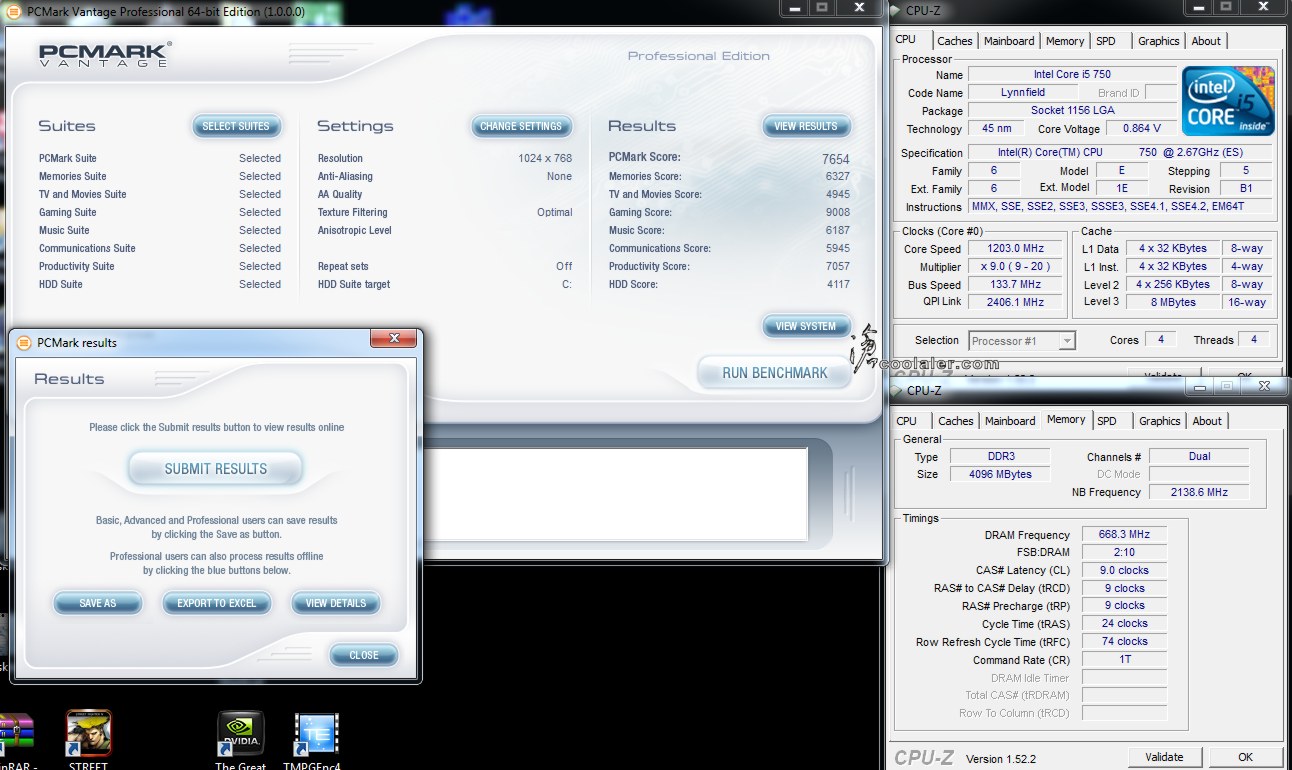Click the NVIDIA The Great desktop icon
Viewport: 1292px width, 770px height.
pyautogui.click(x=240, y=735)
